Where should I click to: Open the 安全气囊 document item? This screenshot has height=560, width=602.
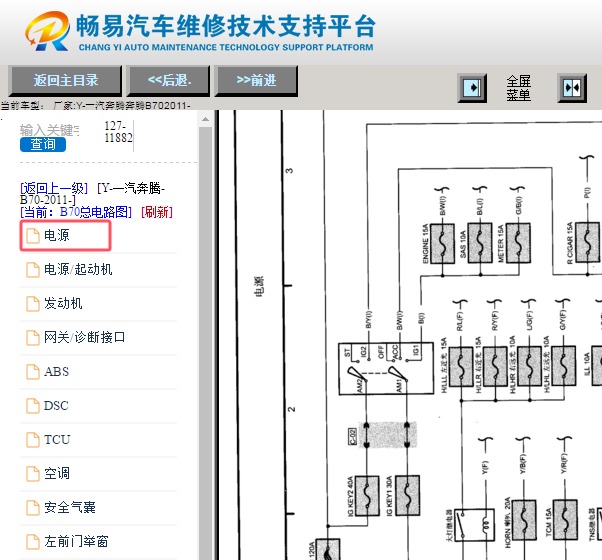(69, 508)
